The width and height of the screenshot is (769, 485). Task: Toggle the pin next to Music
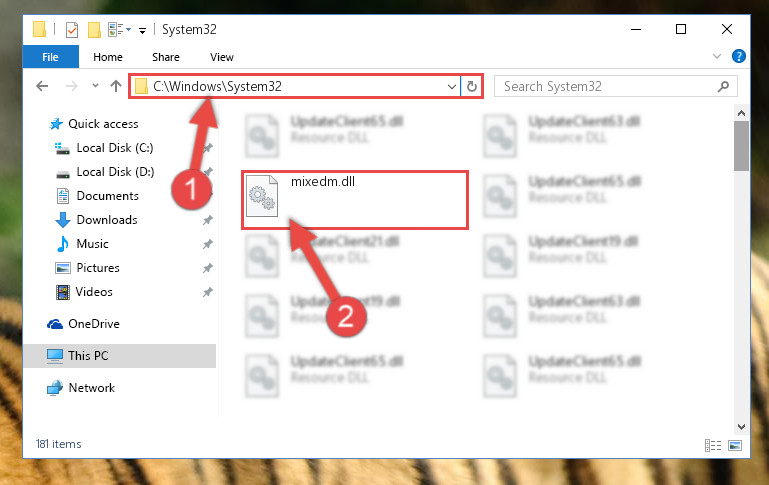(208, 244)
